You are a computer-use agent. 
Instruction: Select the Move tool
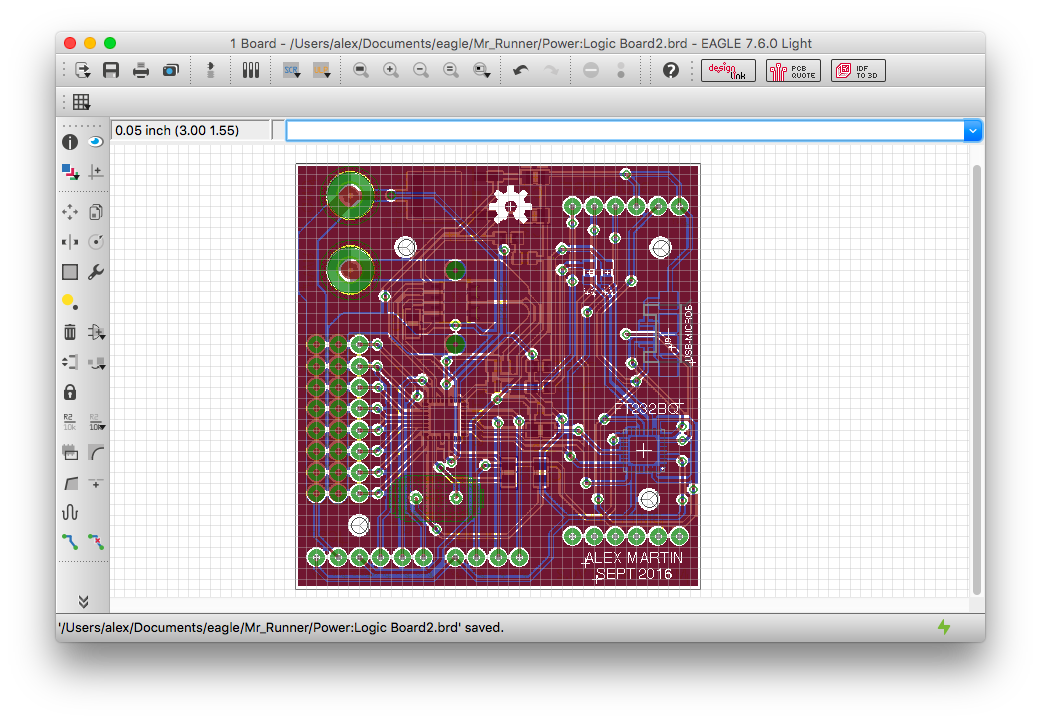tap(70, 212)
